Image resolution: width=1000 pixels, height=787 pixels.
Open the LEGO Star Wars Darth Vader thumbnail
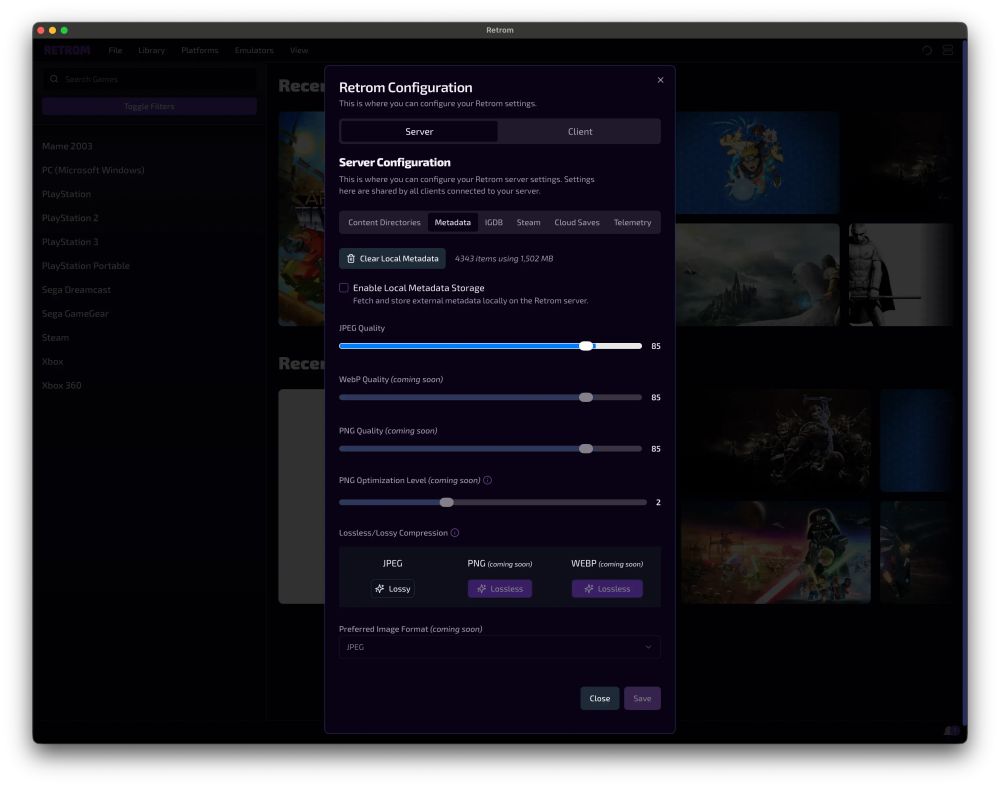(776, 552)
